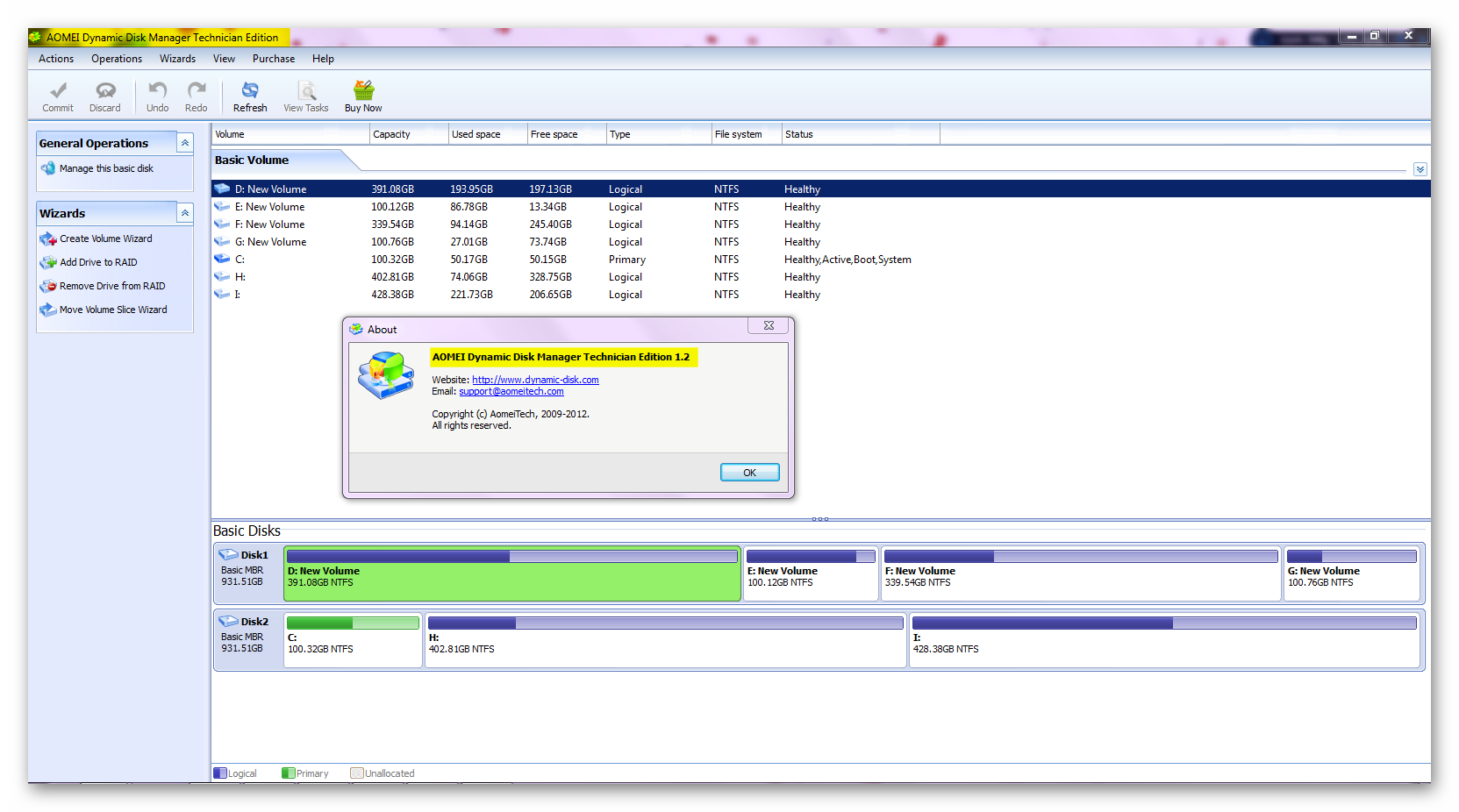The image size is (1459, 812).
Task: Collapse the Basic Volume list section
Action: point(1420,169)
